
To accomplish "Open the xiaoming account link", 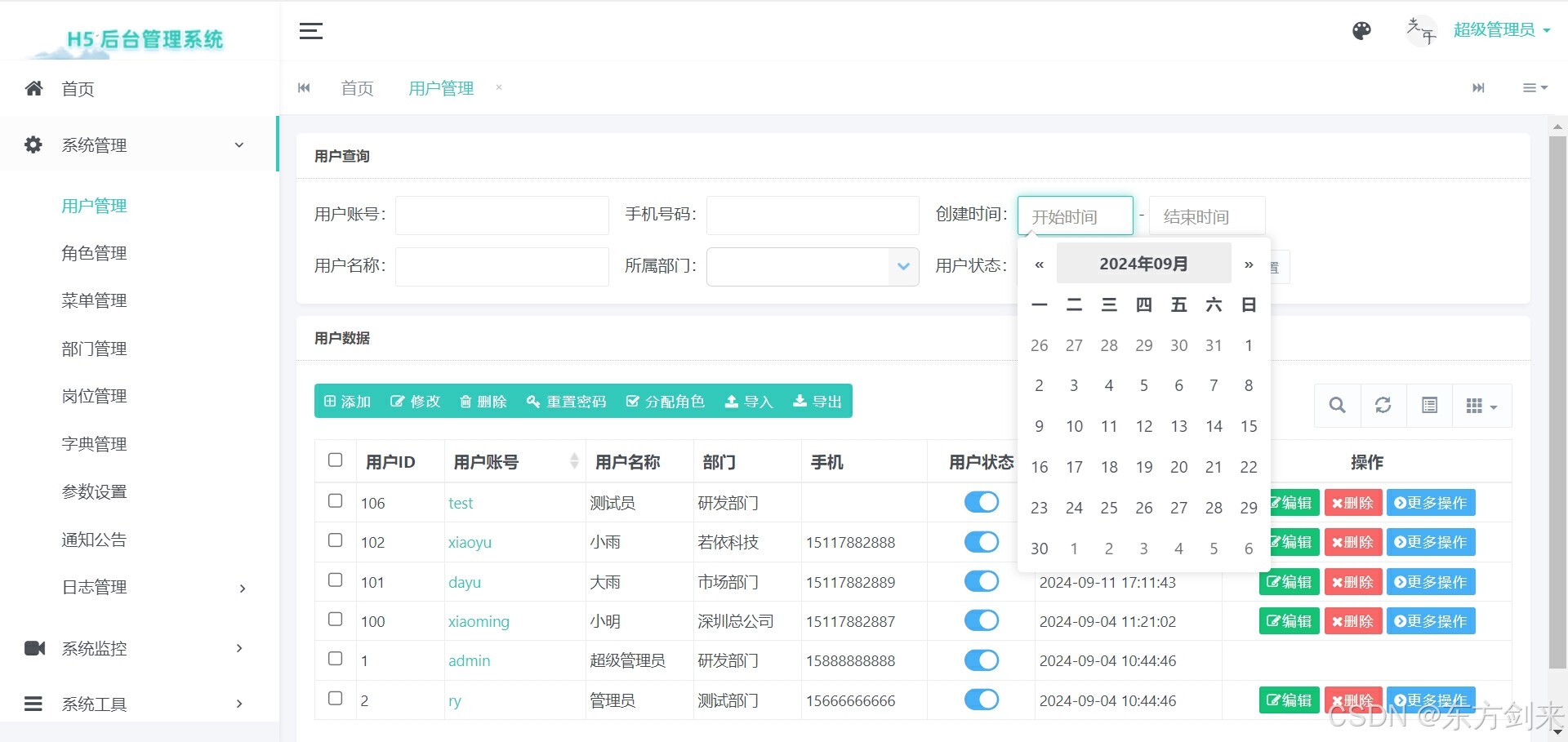I will pos(479,621).
